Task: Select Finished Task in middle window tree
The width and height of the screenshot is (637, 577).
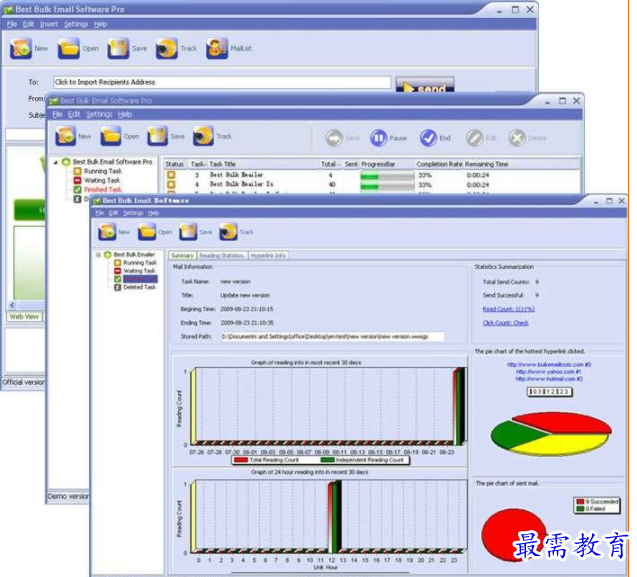Action: (103, 189)
